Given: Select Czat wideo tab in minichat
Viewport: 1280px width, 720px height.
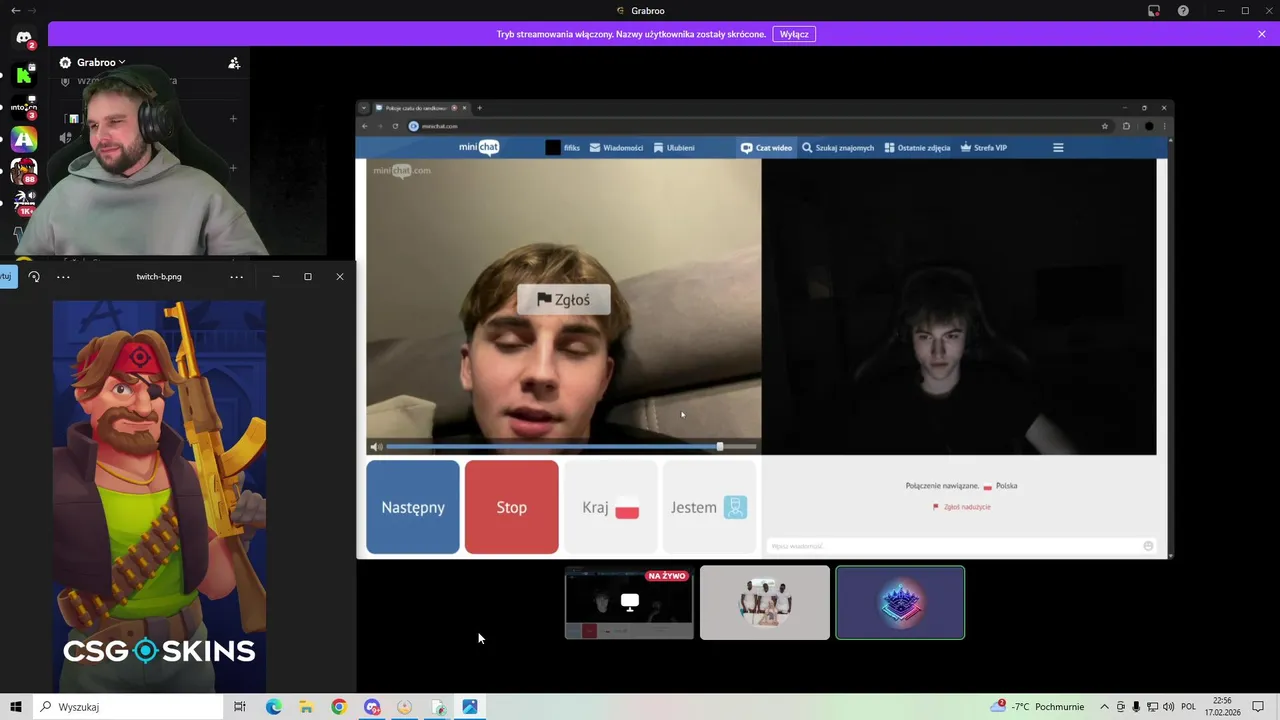Looking at the screenshot, I should click(x=766, y=148).
